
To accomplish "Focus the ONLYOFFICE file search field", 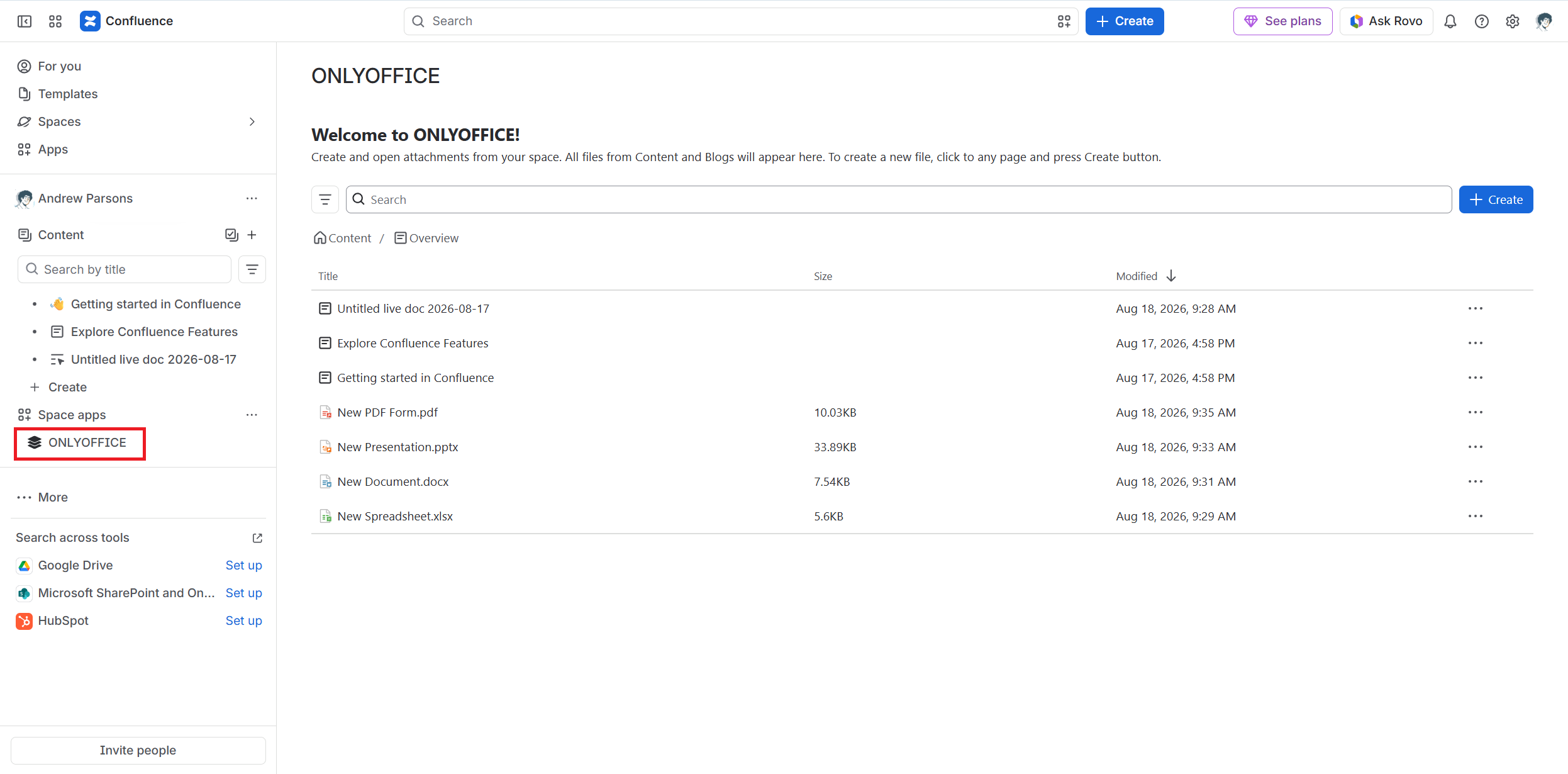I will click(x=898, y=199).
